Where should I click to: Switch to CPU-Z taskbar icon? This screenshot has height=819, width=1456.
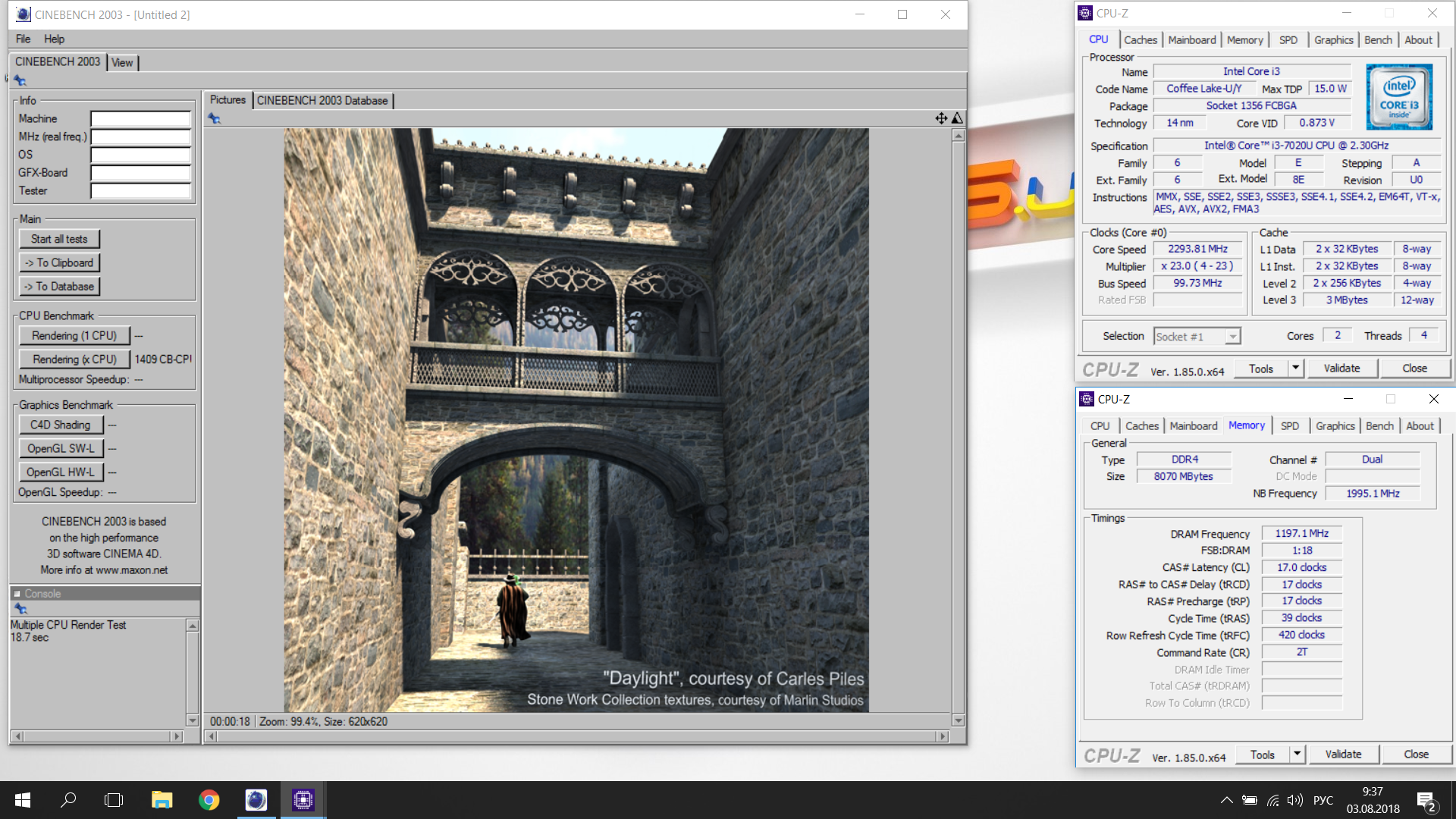(x=303, y=800)
